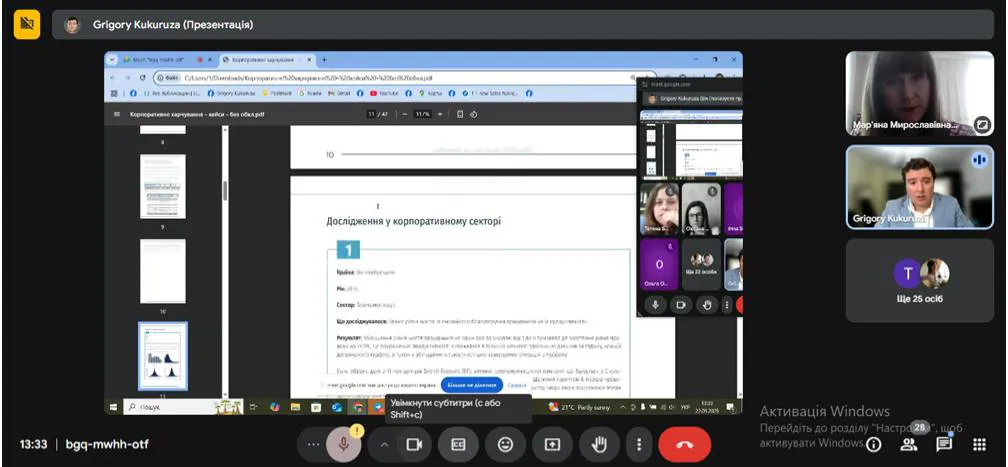Click the present screen icon

552,444
